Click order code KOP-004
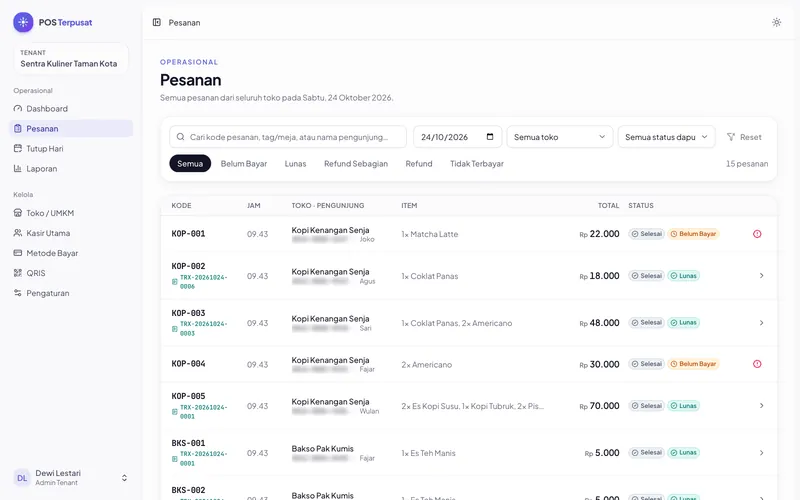The width and height of the screenshot is (800, 500). (x=188, y=364)
